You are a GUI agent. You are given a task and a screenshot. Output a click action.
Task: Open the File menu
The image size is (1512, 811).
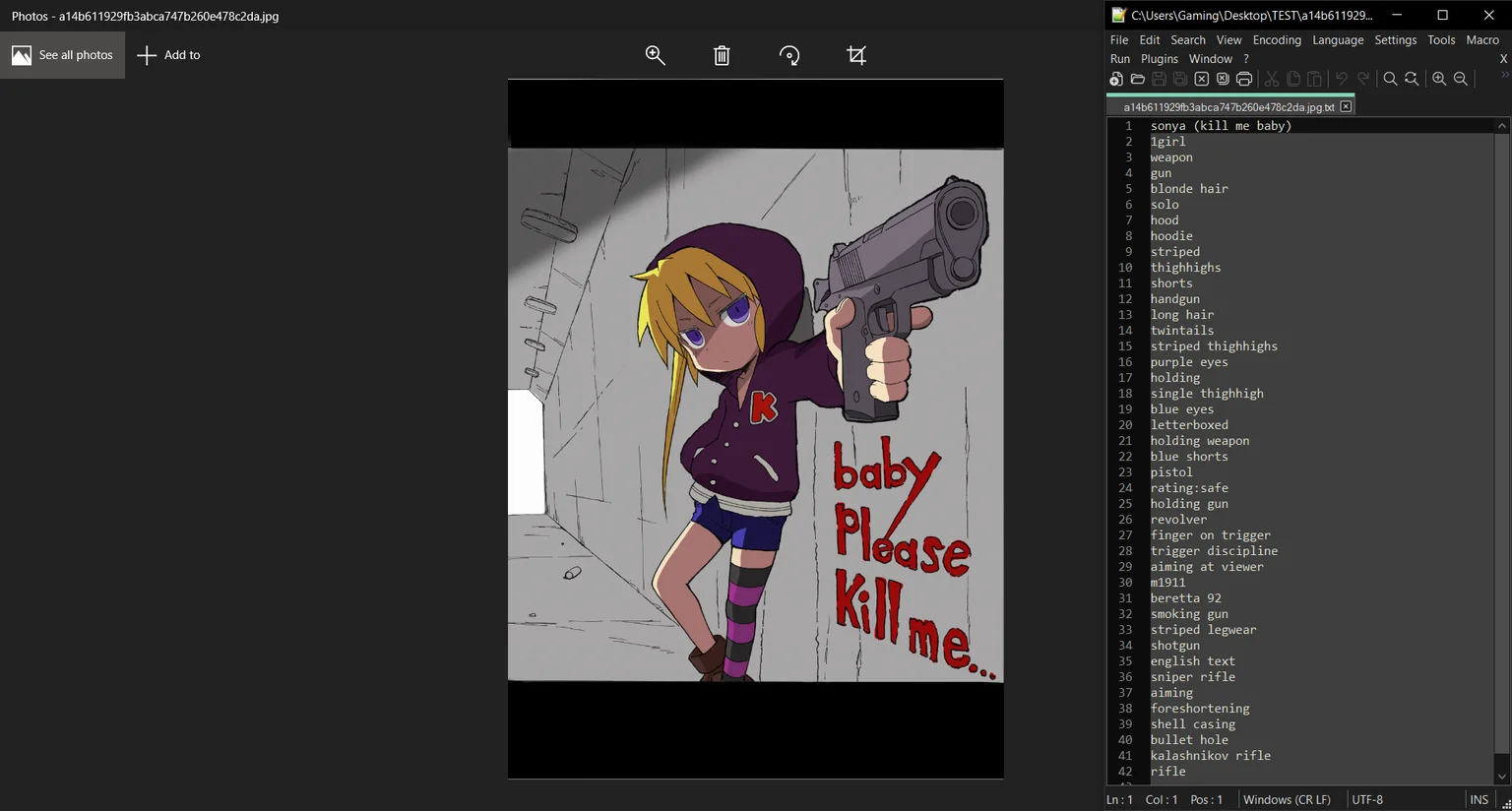(x=1119, y=40)
